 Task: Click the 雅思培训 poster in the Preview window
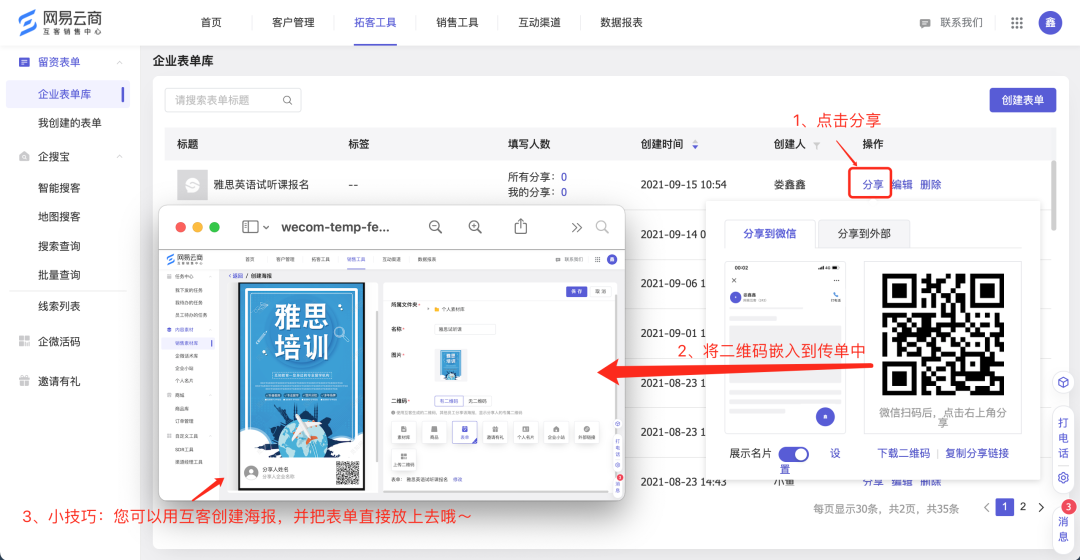(x=301, y=386)
